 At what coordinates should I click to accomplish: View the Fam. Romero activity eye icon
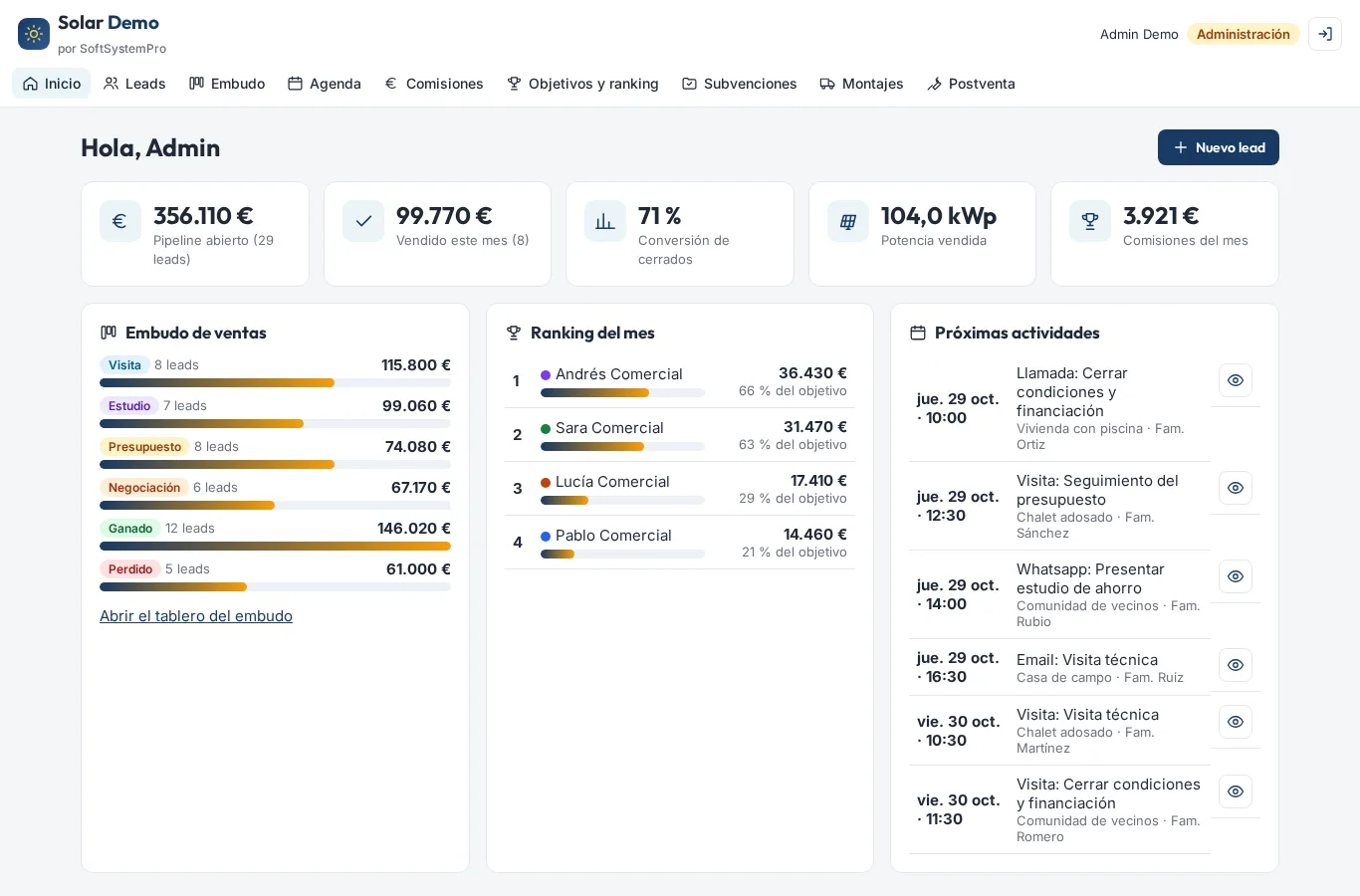[x=1236, y=791]
